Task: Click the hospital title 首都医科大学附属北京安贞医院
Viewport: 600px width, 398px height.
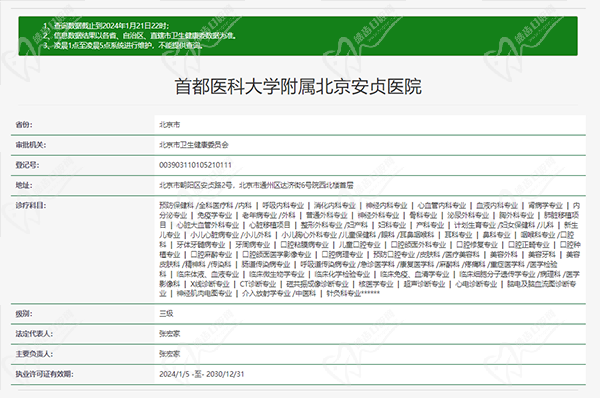Action: pos(298,86)
